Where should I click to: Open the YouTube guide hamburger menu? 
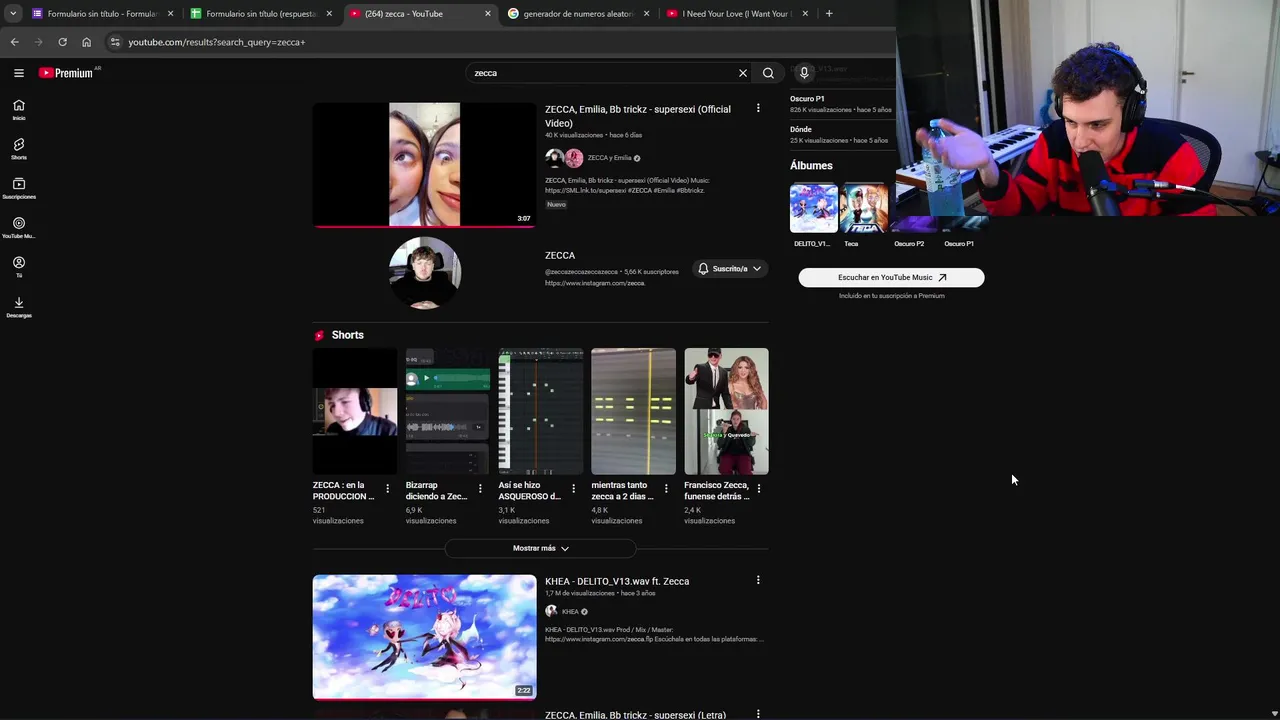pyautogui.click(x=19, y=73)
